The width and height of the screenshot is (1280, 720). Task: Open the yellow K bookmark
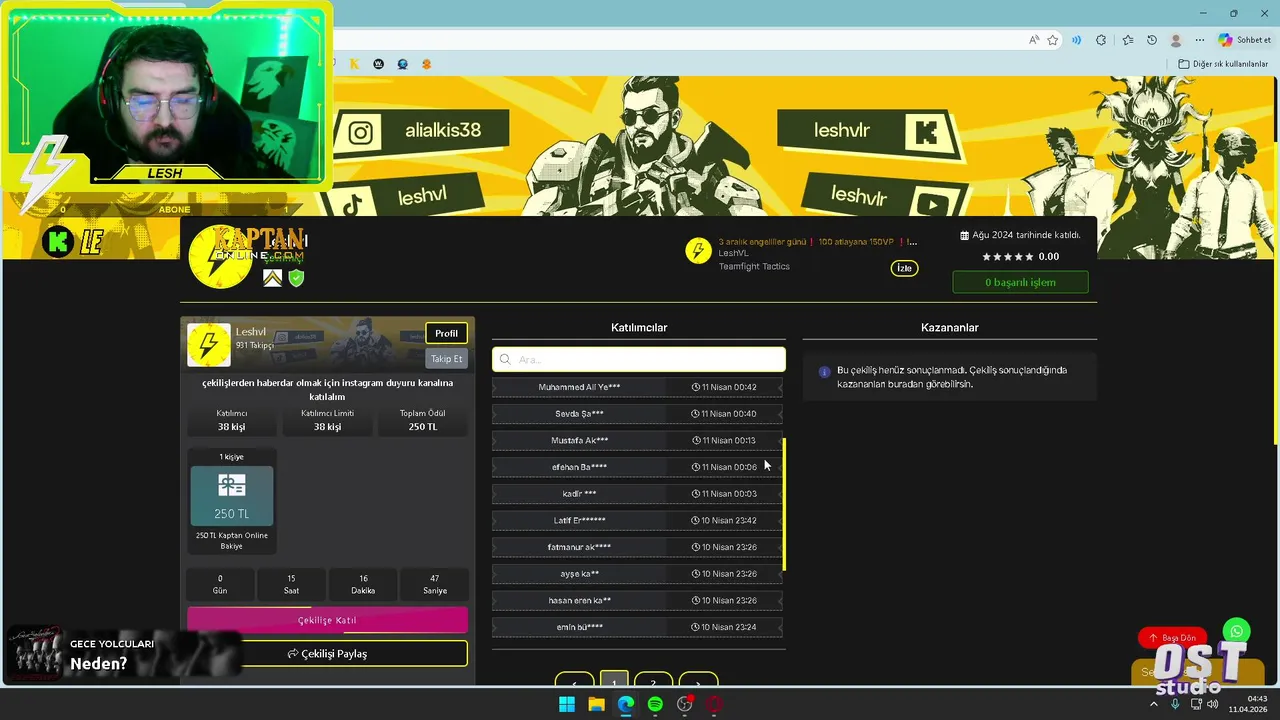point(354,64)
